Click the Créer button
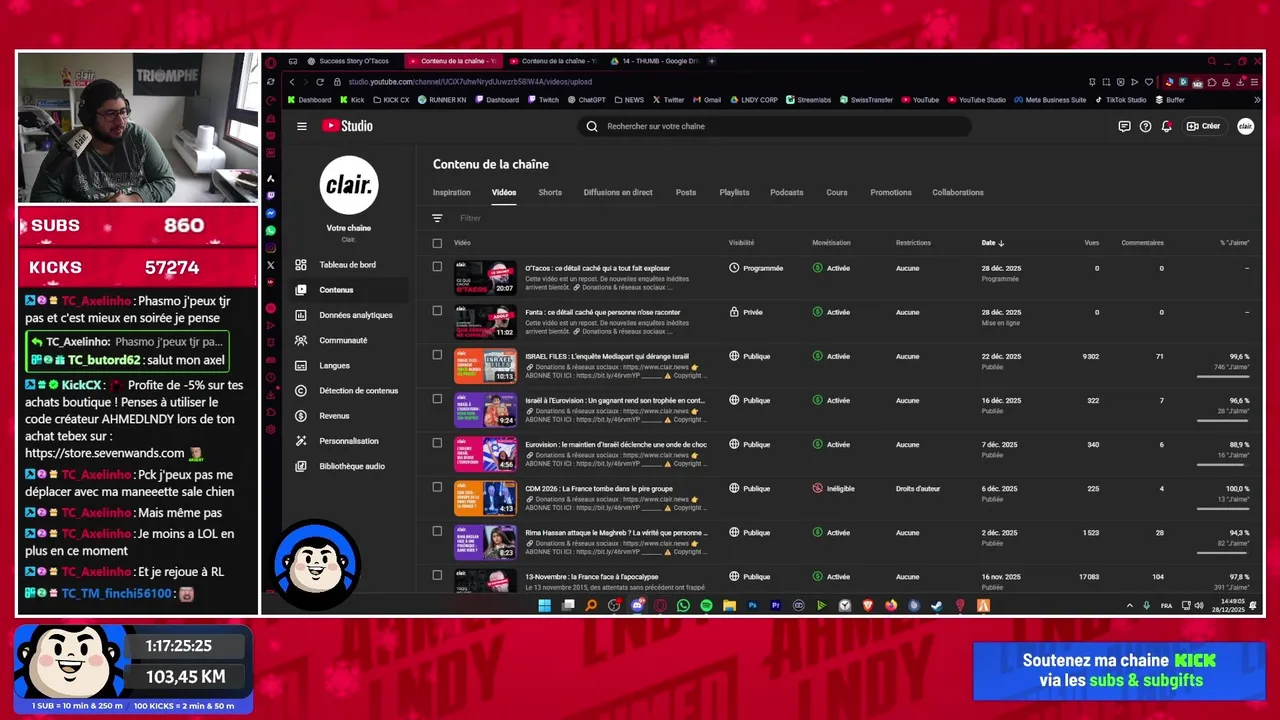 (1203, 126)
